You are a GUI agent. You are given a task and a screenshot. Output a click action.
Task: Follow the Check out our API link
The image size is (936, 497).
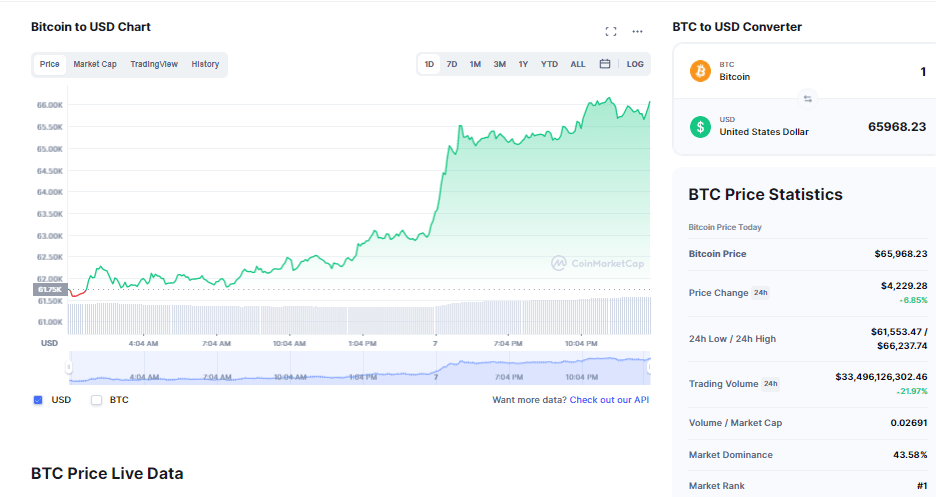click(x=609, y=400)
